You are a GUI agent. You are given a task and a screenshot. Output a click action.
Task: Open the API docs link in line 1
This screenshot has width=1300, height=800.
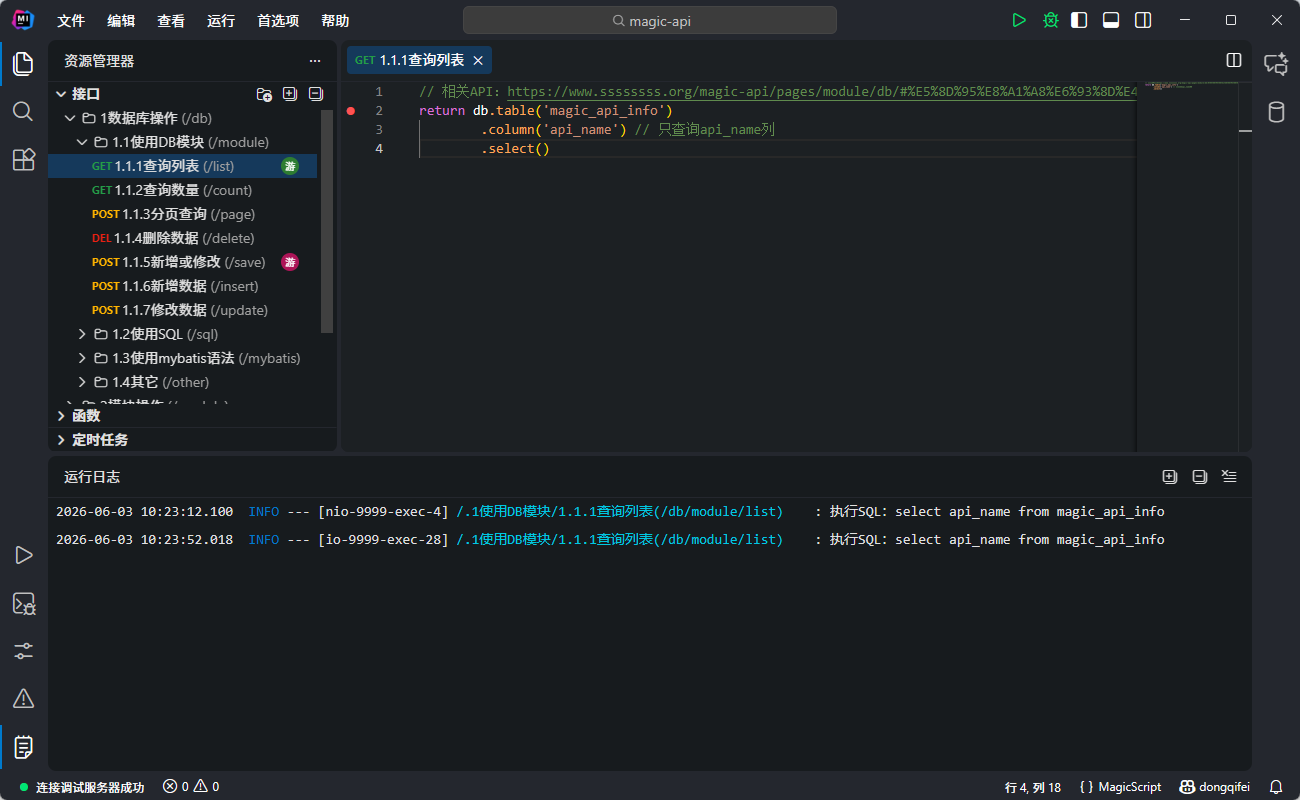(822, 92)
